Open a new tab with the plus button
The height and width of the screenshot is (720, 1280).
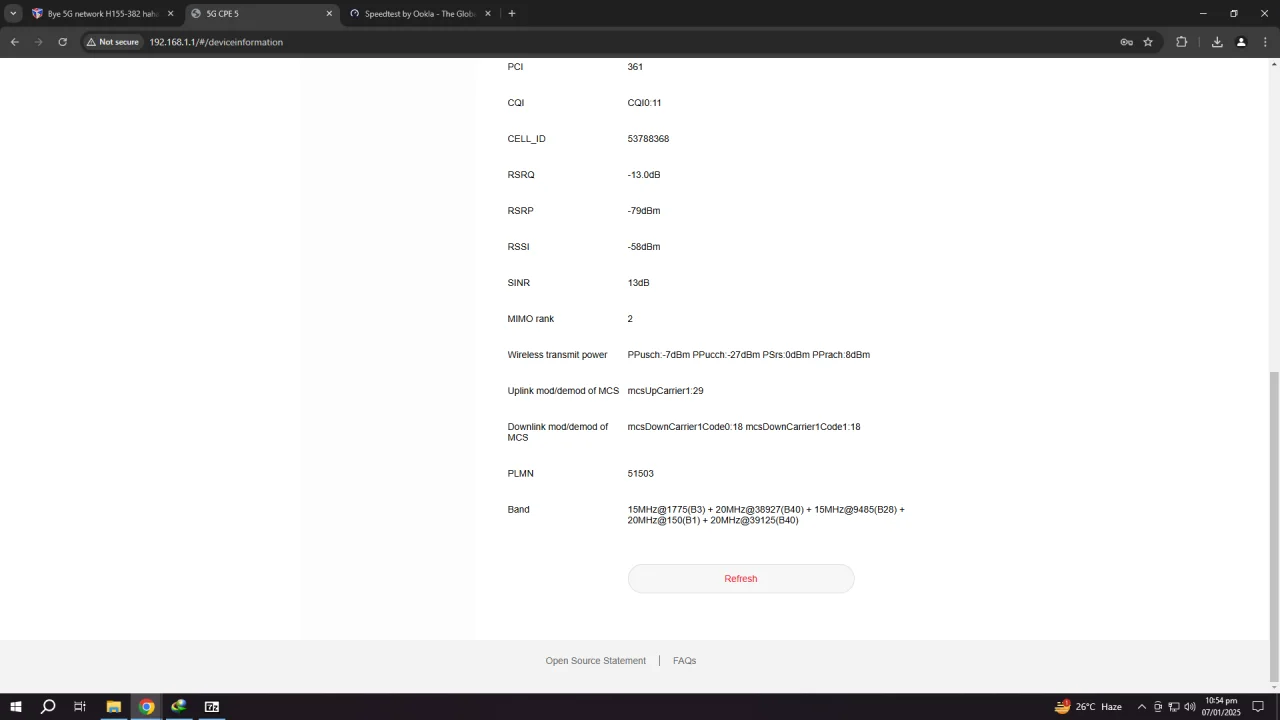511,14
